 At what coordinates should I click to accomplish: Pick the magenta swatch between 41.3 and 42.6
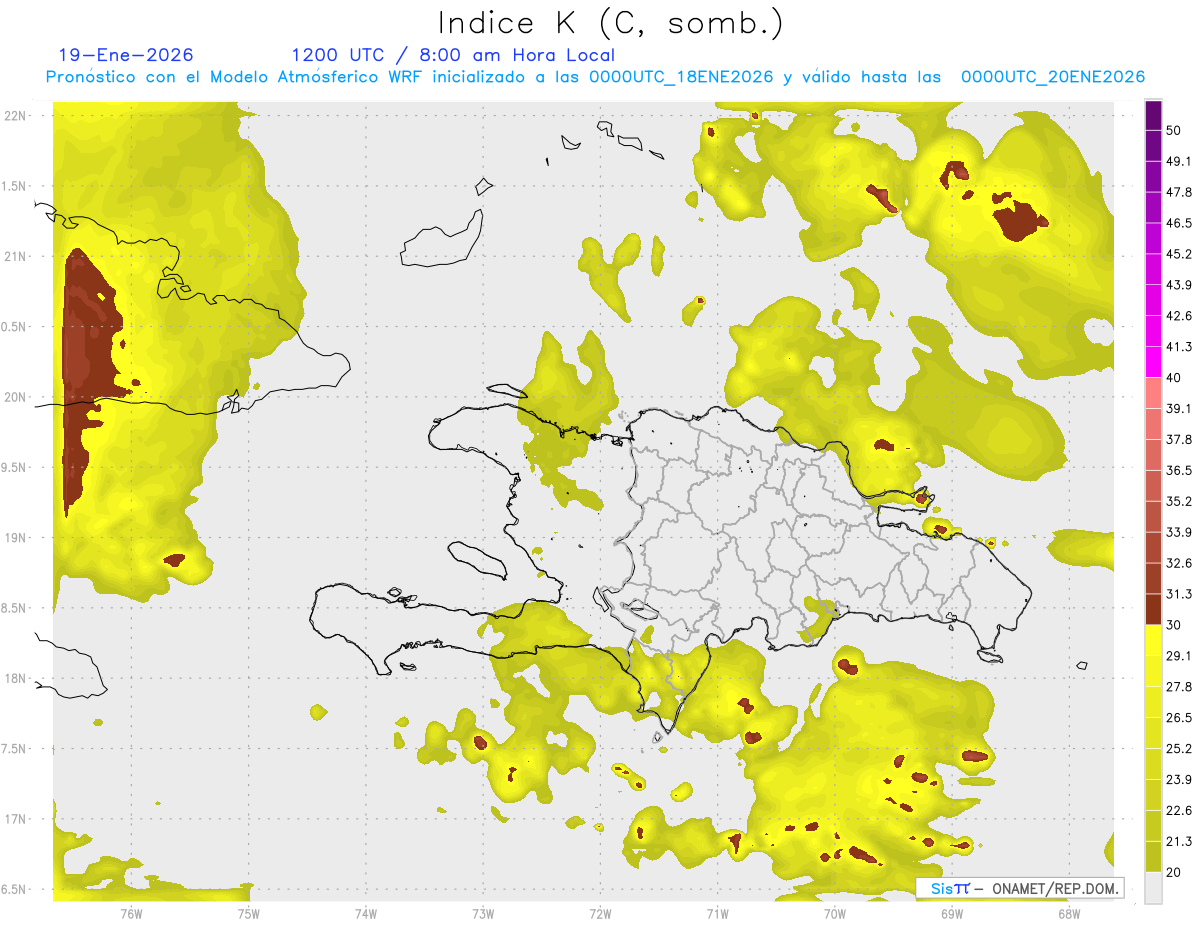point(1153,332)
